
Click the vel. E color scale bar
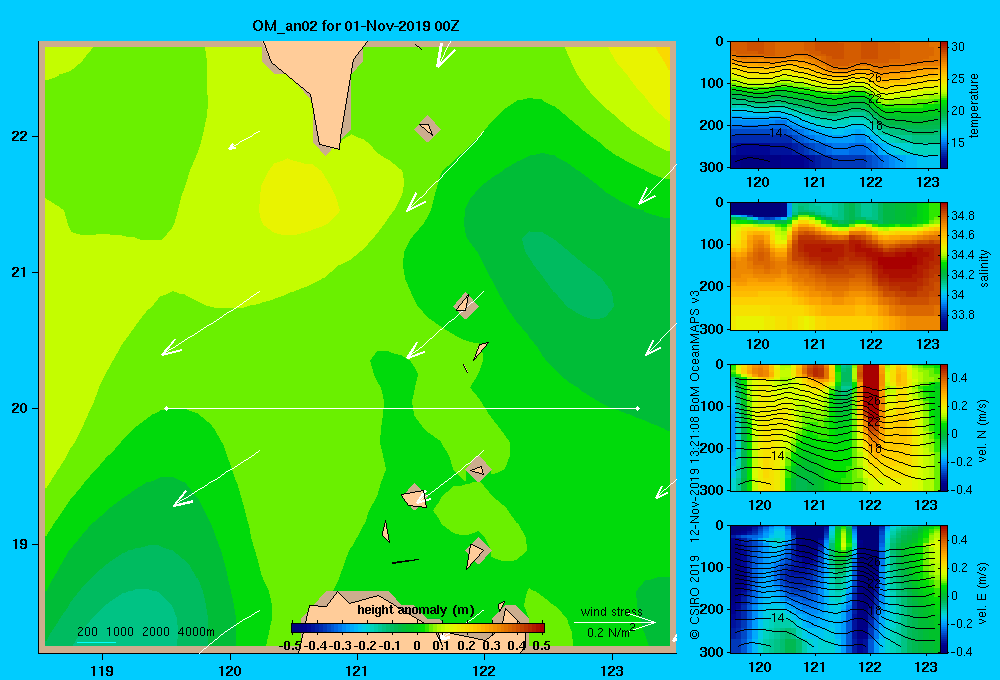(x=943, y=589)
